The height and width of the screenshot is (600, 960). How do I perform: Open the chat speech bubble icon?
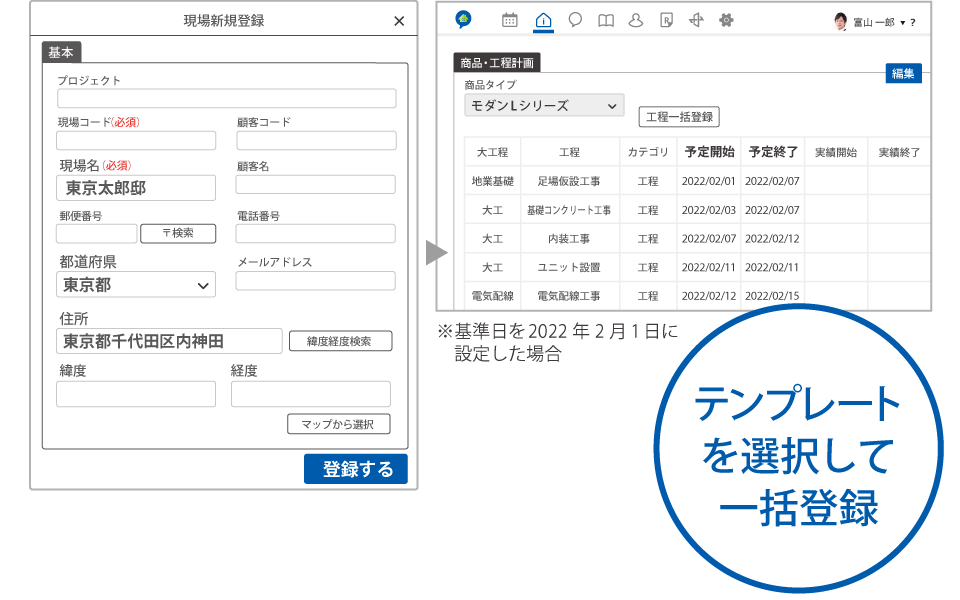tap(575, 20)
